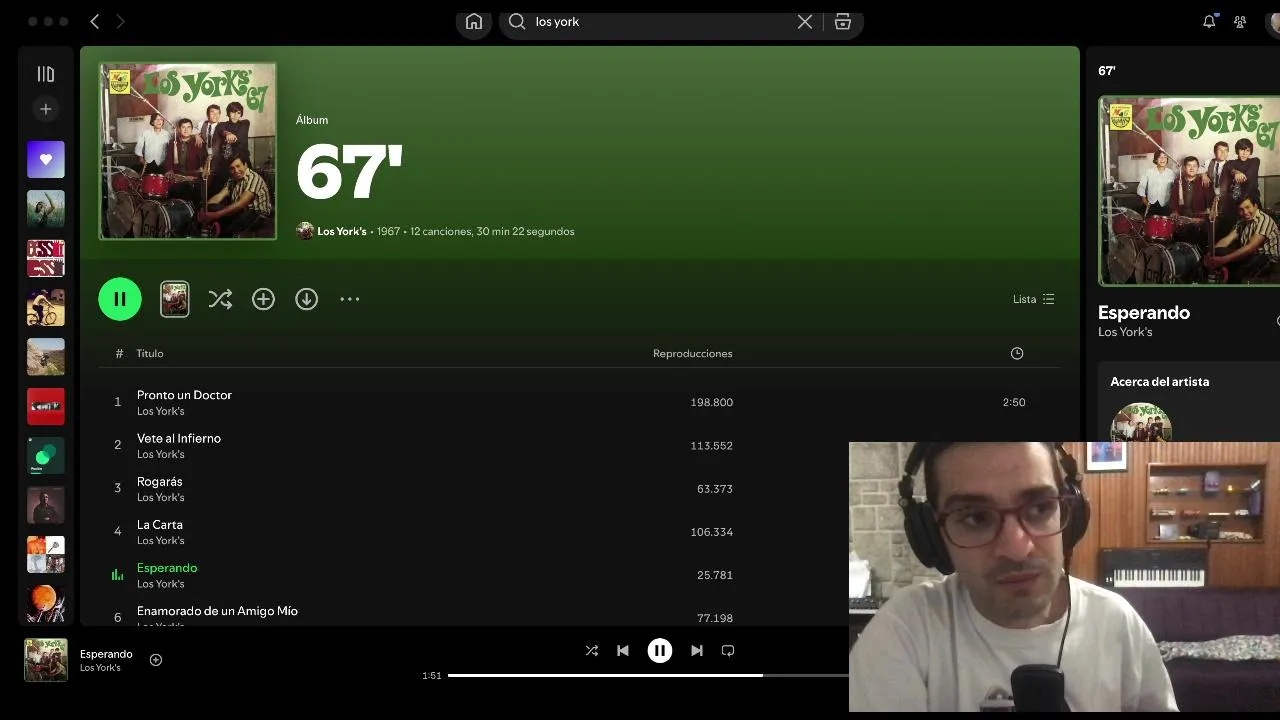Click the search field with los york
Viewport: 1280px width, 720px height.
(660, 21)
